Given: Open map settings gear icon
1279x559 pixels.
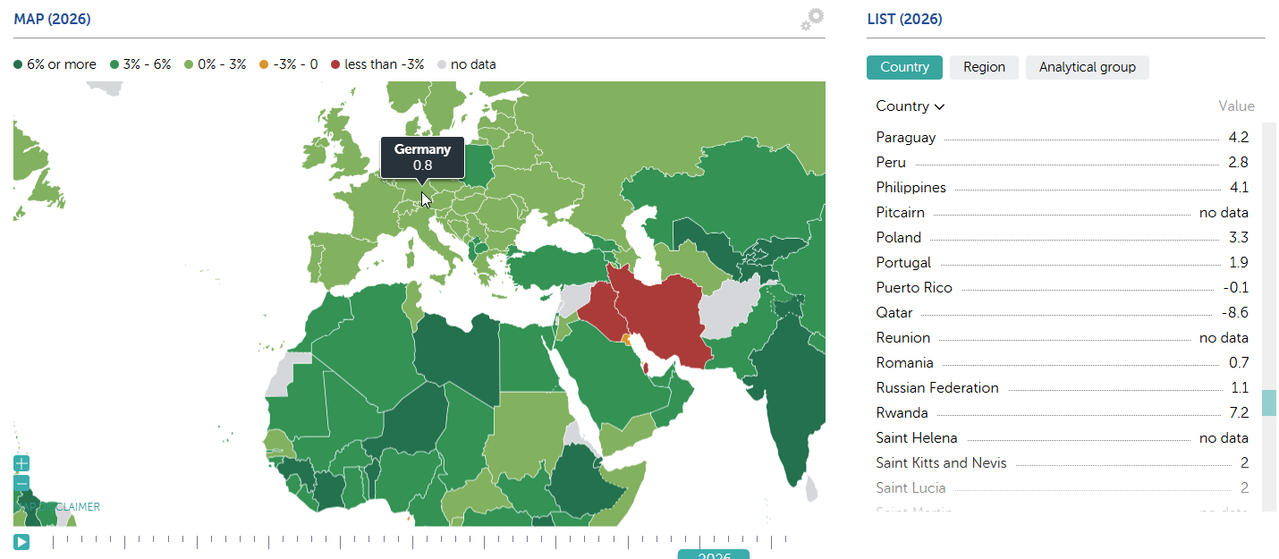Looking at the screenshot, I should coord(813,19).
